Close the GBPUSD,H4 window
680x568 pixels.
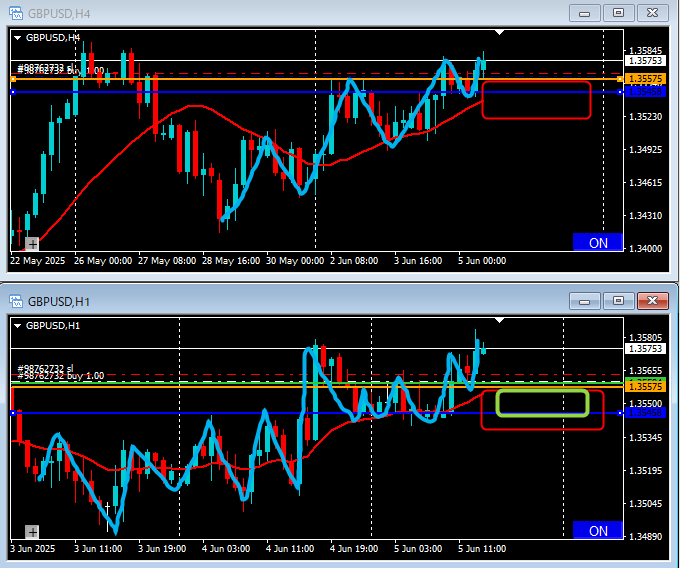point(652,13)
